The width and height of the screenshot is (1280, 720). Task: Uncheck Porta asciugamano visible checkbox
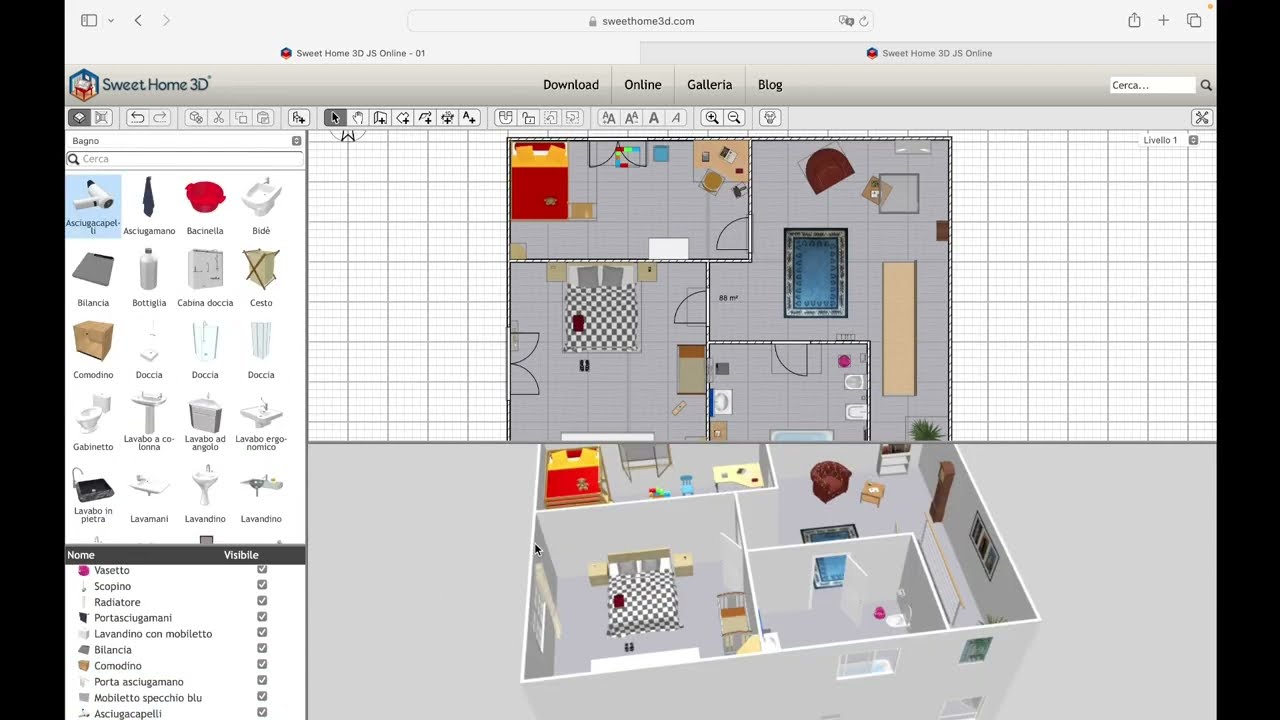point(262,681)
